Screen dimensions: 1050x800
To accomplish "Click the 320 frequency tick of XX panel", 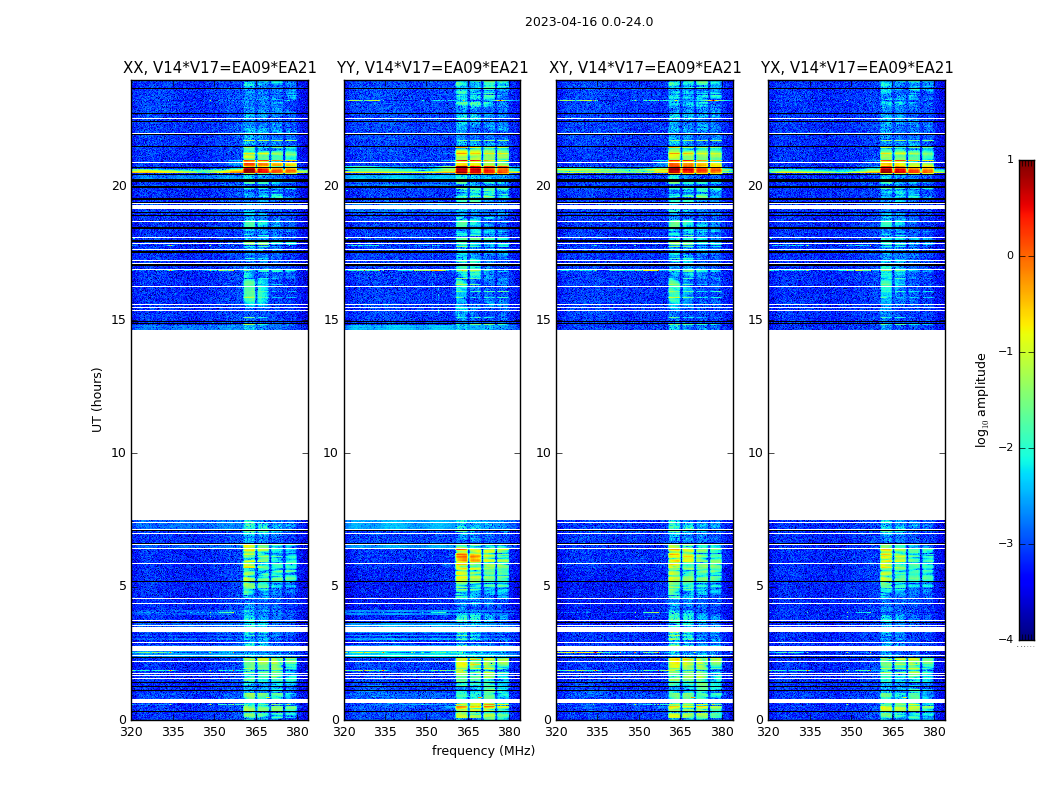I will tap(131, 732).
